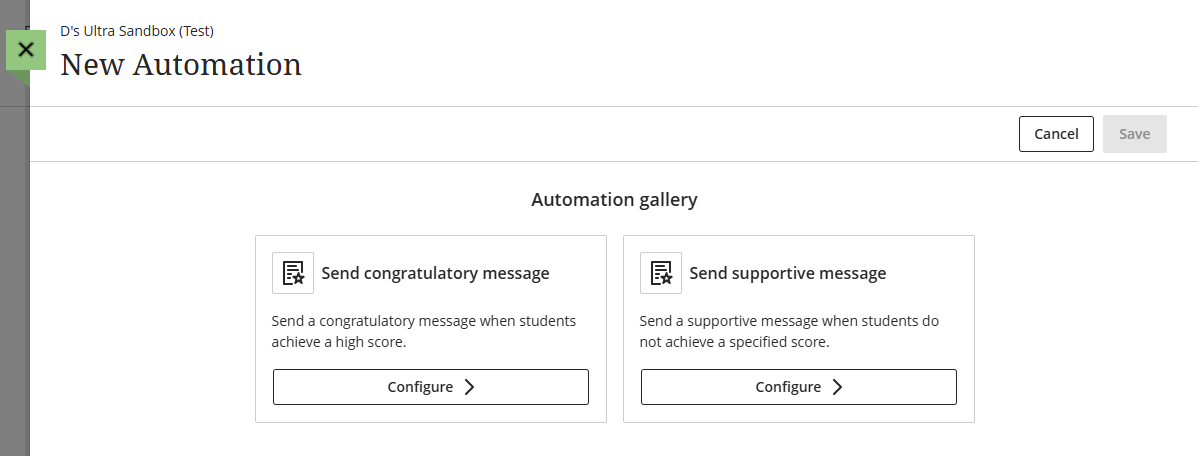1198x456 pixels.
Task: Click the supportive message description text
Action: pos(788,331)
